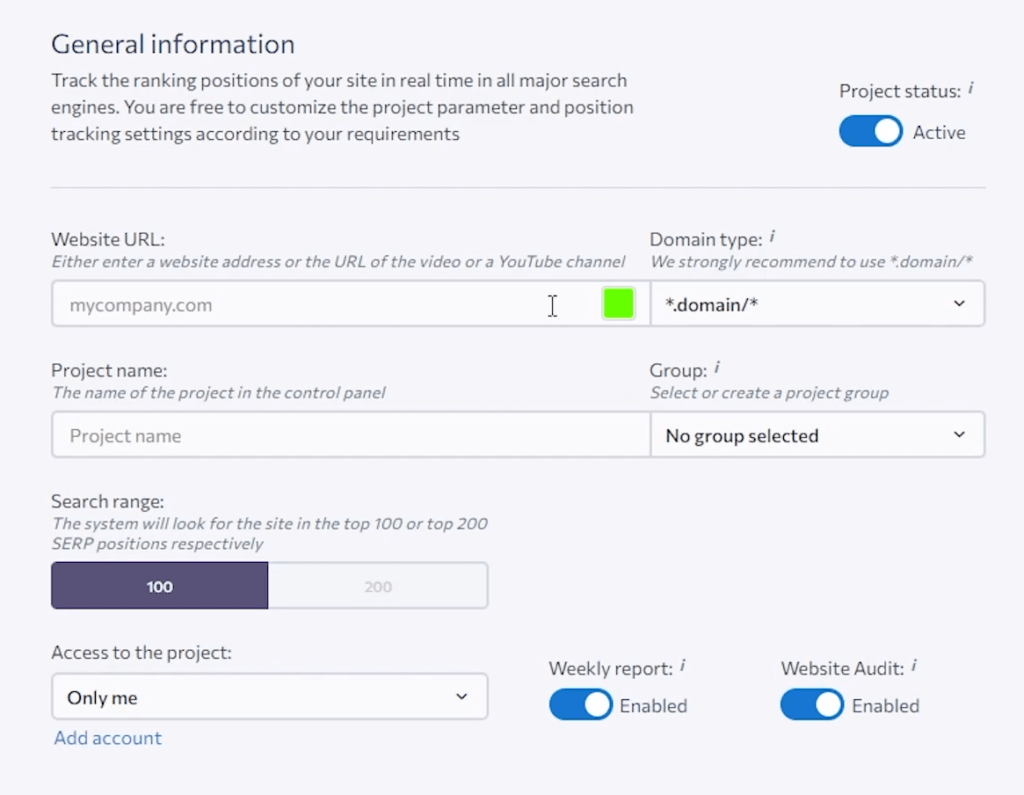
Task: Click info icon beside Weekly report
Action: pyautogui.click(x=683, y=665)
